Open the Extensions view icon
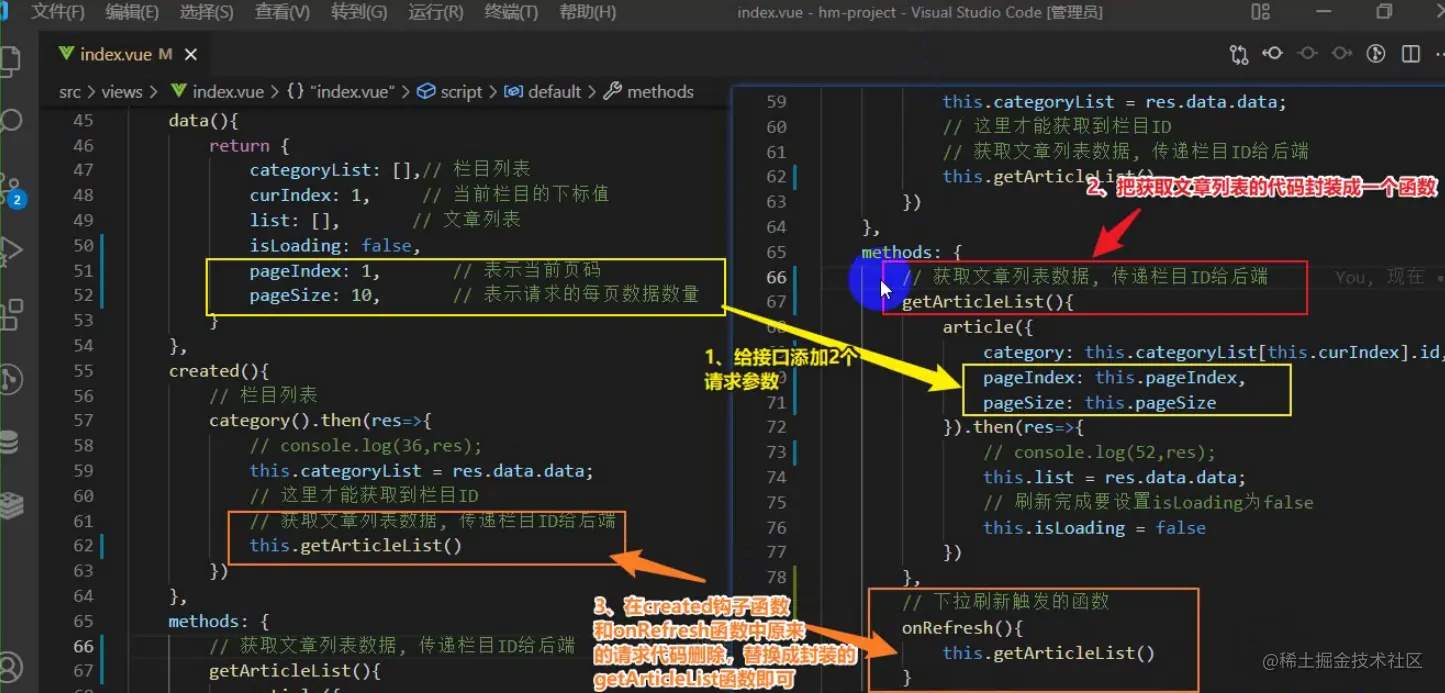 point(10,315)
